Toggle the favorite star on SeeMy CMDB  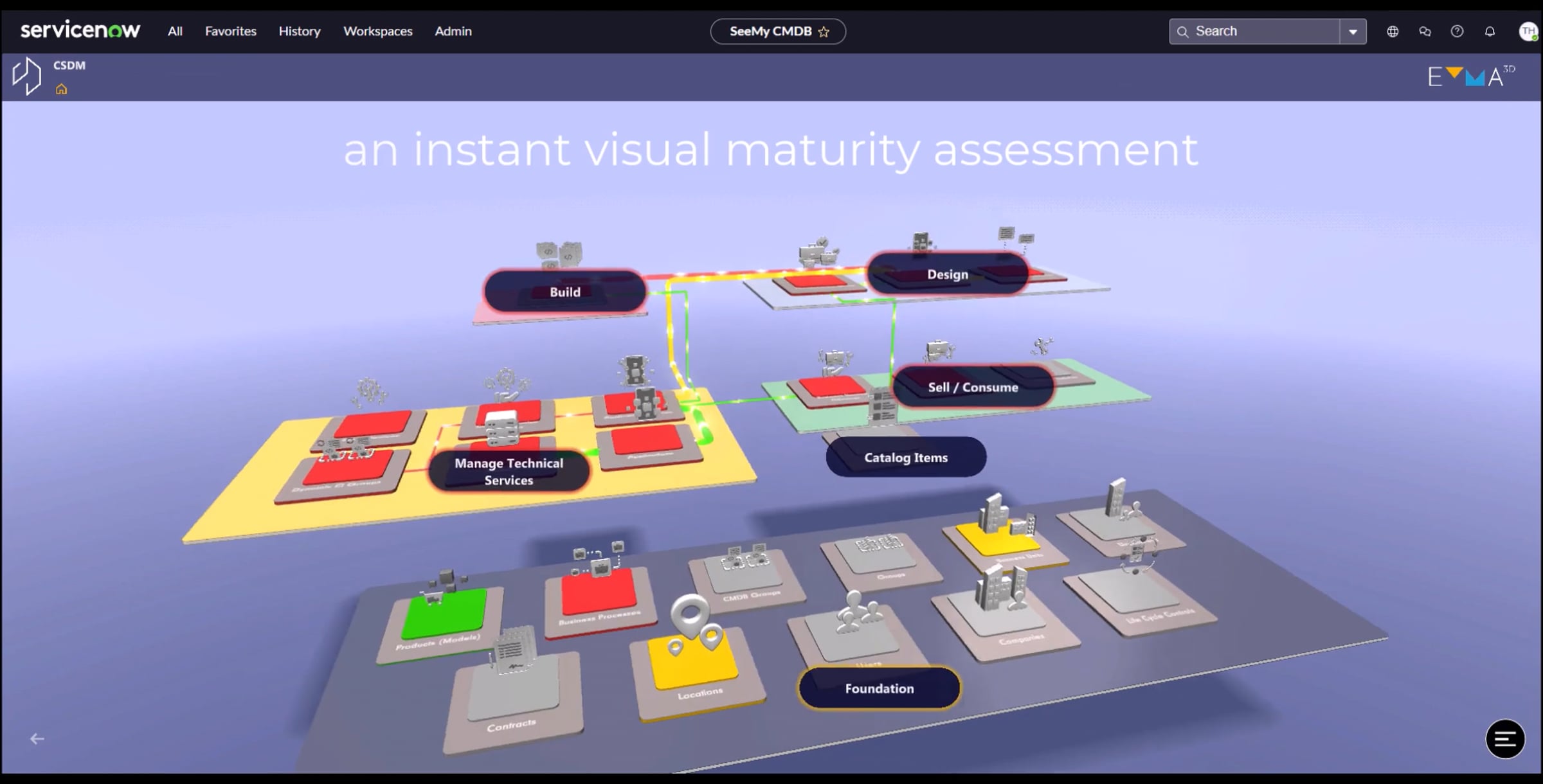pyautogui.click(x=824, y=31)
